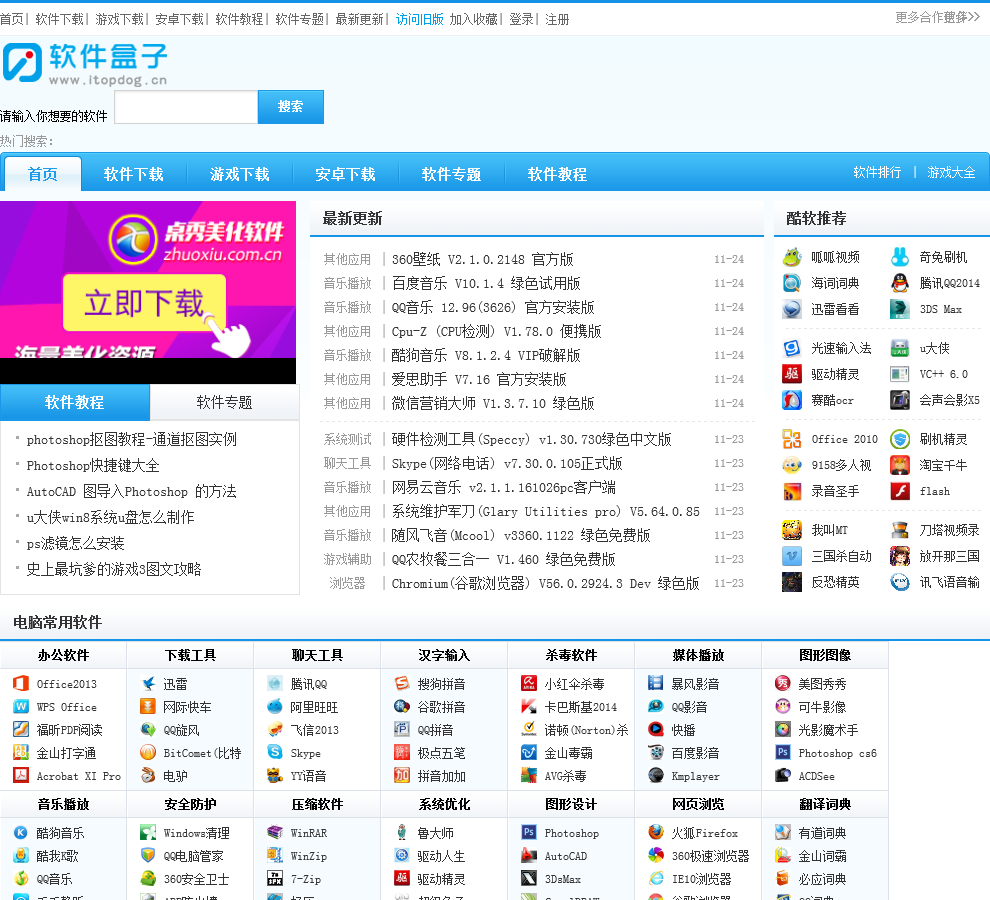Open the 呱呱视频 frog icon
This screenshot has width=990, height=900.
click(792, 257)
